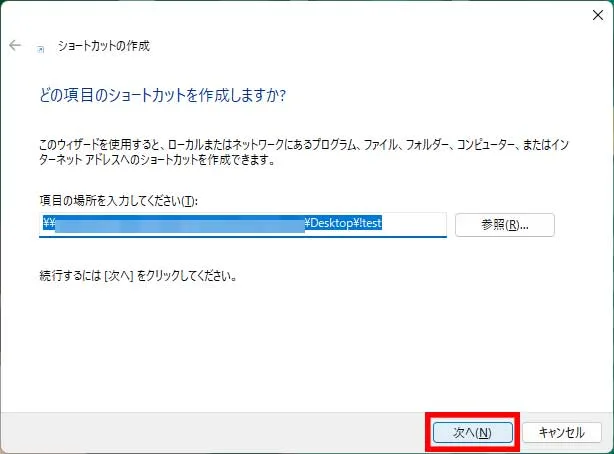The image size is (614, 454).
Task: Click the blurred middle section of the path
Action: [x=180, y=225]
